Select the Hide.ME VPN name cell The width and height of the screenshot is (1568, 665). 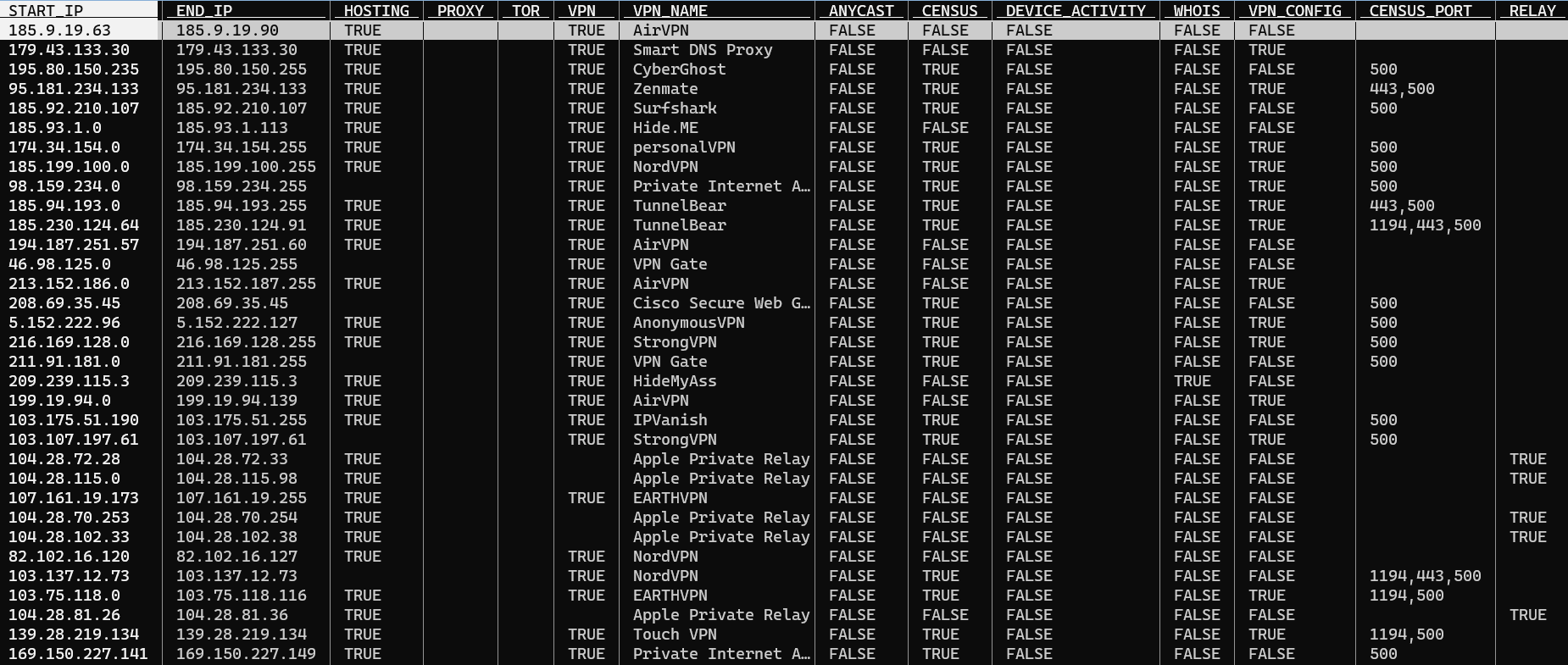[x=665, y=128]
